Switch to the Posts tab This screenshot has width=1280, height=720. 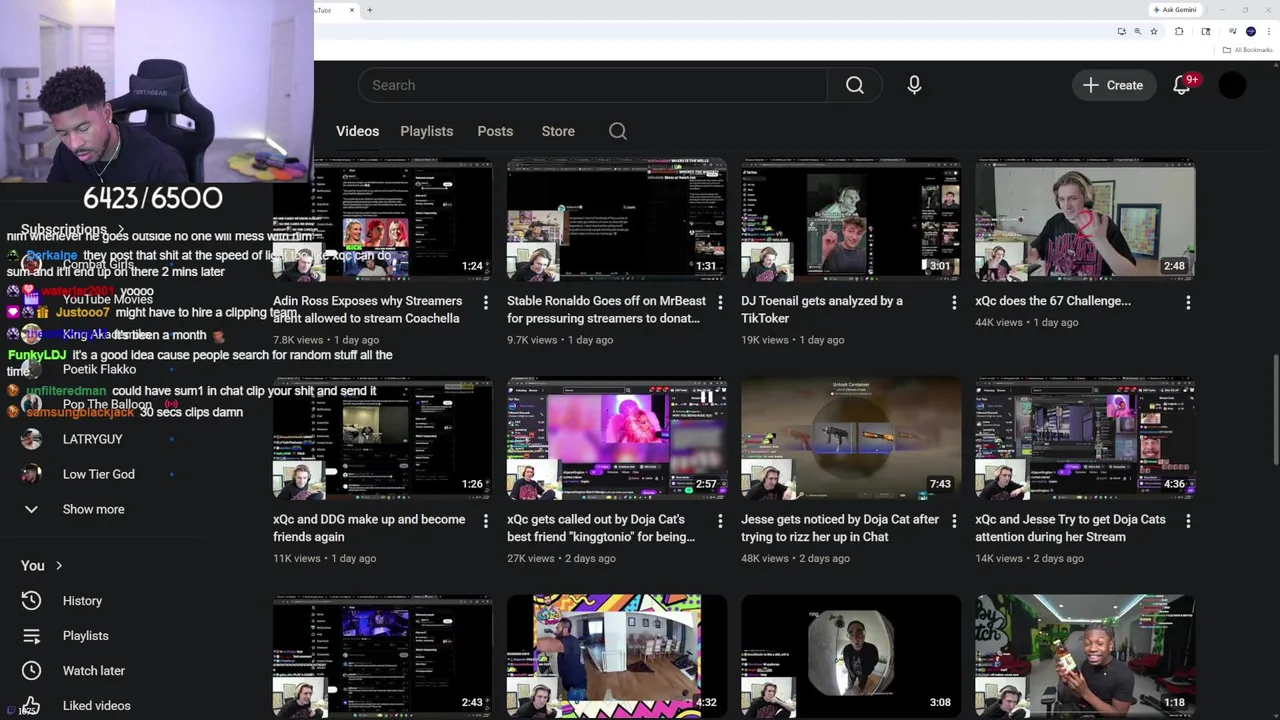coord(495,131)
